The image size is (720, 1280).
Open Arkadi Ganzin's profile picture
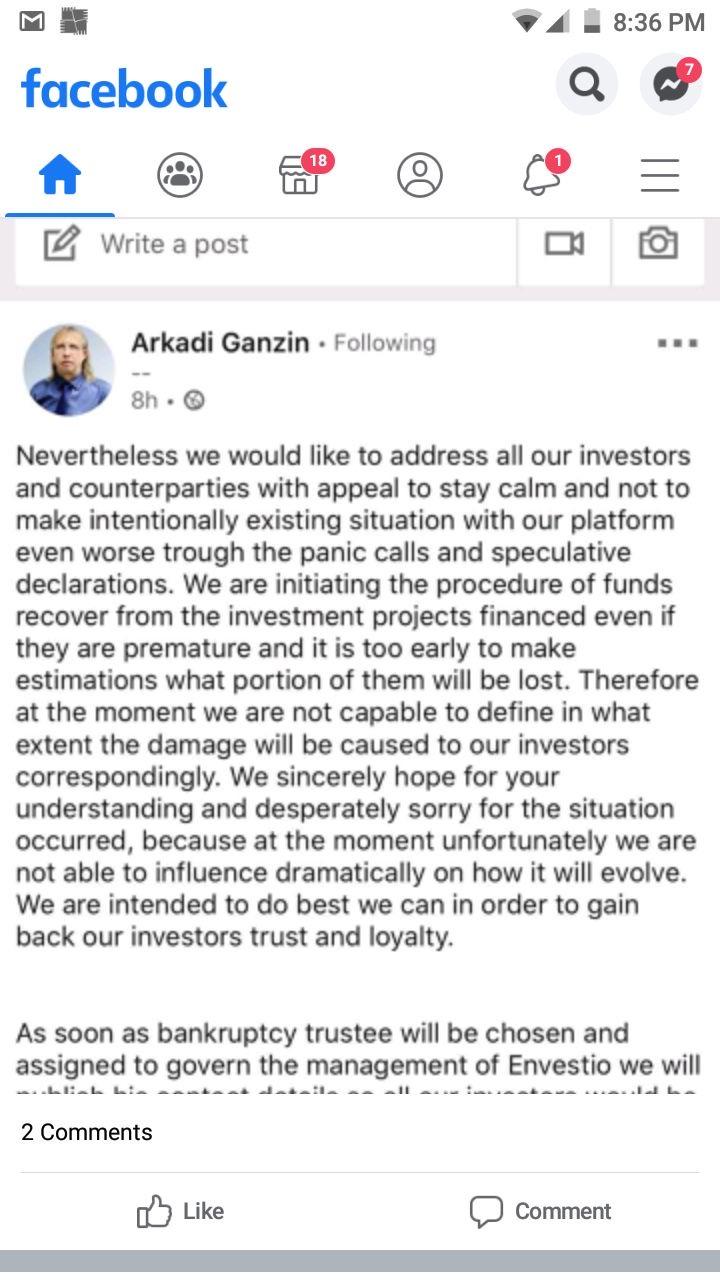point(69,369)
